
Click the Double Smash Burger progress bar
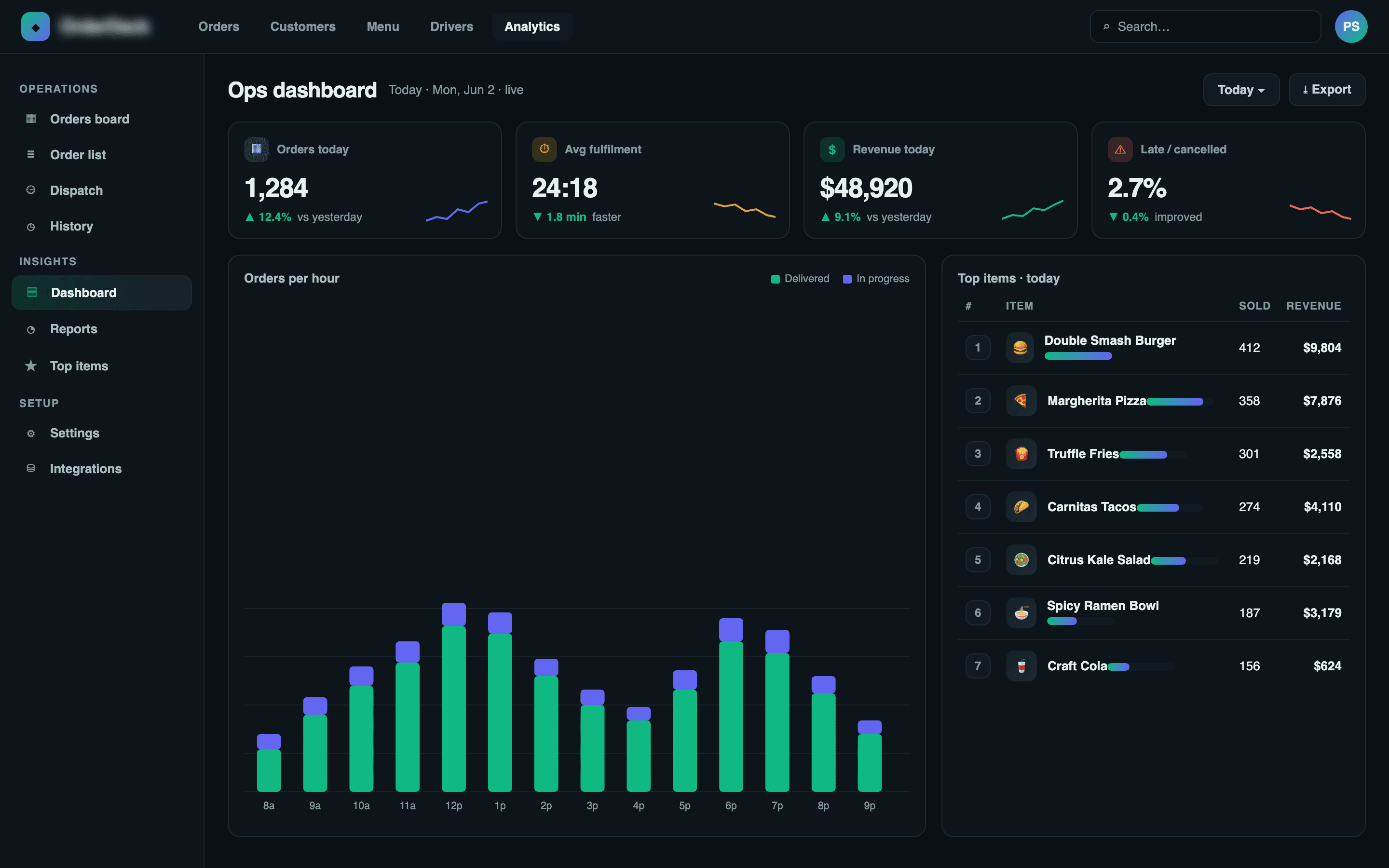1078,356
